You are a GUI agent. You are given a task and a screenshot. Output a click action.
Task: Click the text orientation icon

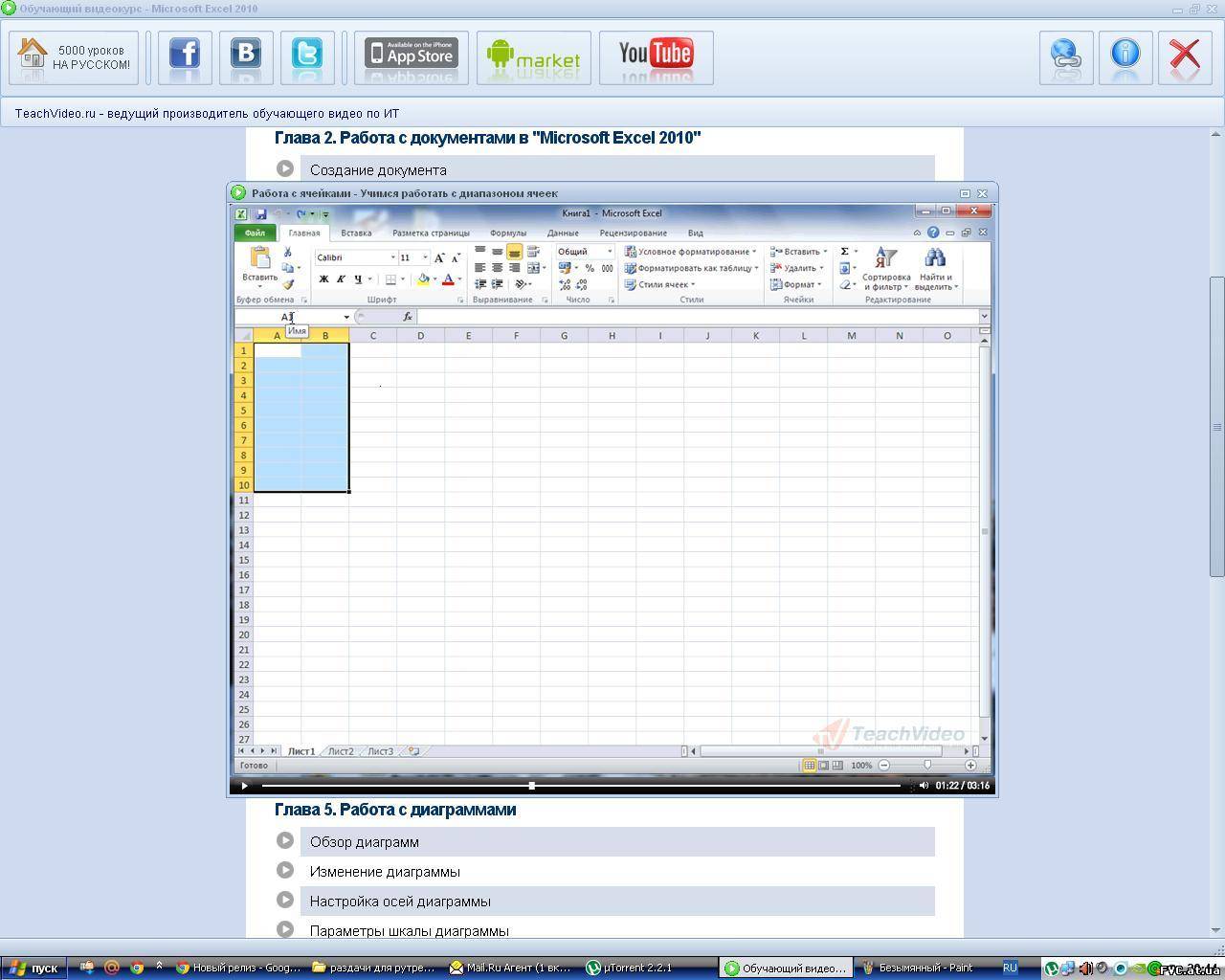522,284
